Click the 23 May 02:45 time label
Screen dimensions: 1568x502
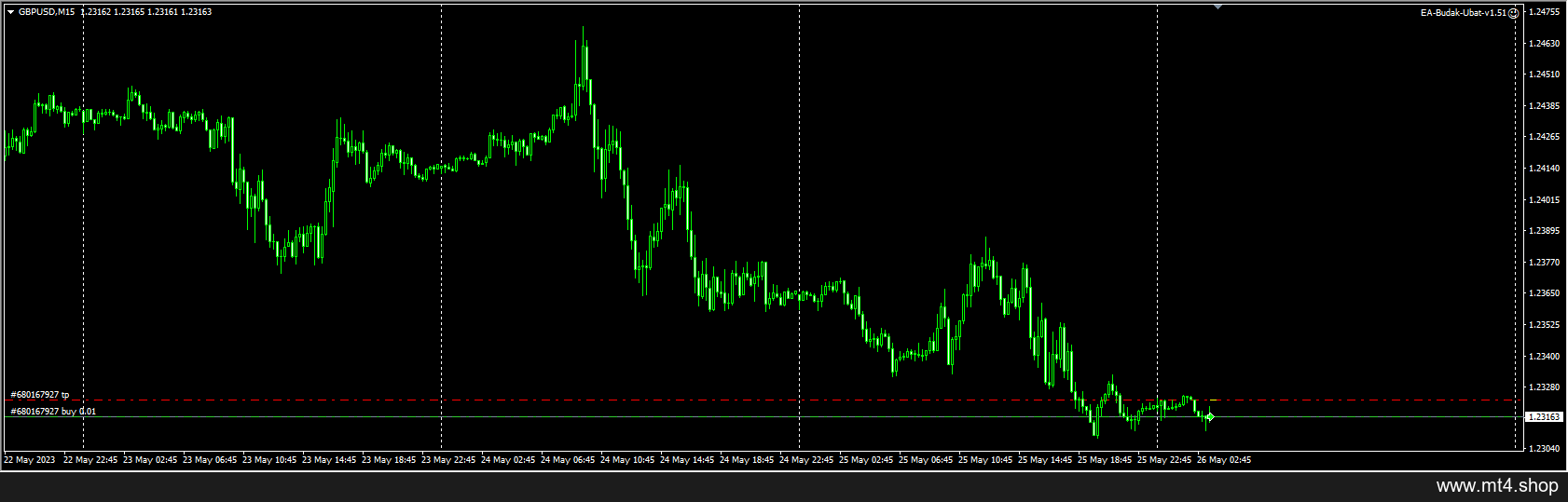(150, 460)
